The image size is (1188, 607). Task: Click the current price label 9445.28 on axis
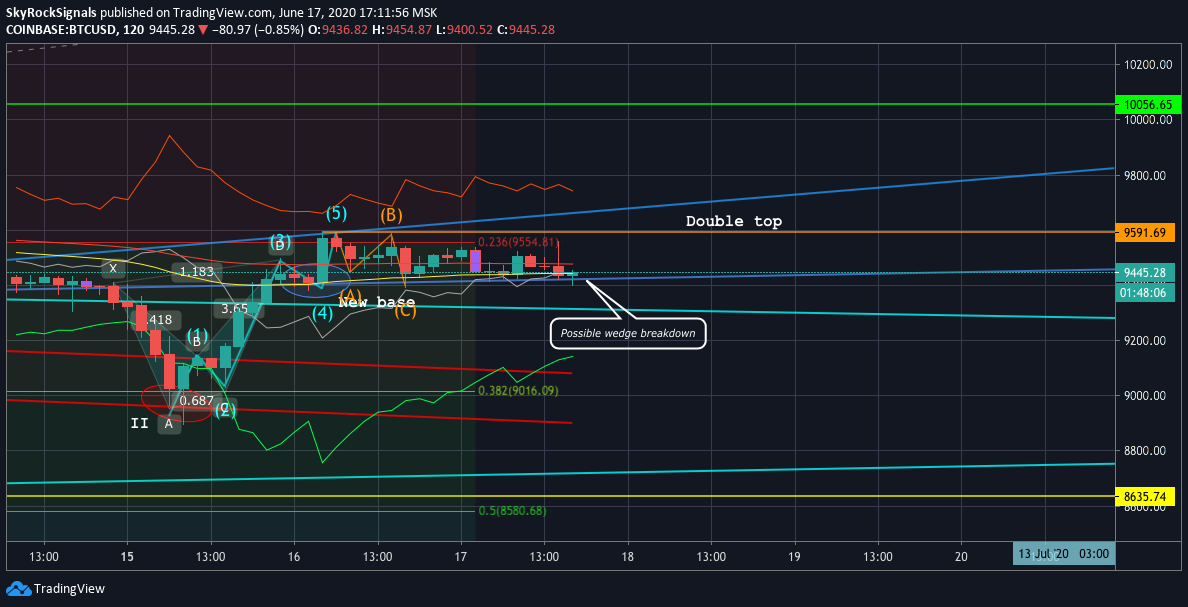tap(1146, 272)
